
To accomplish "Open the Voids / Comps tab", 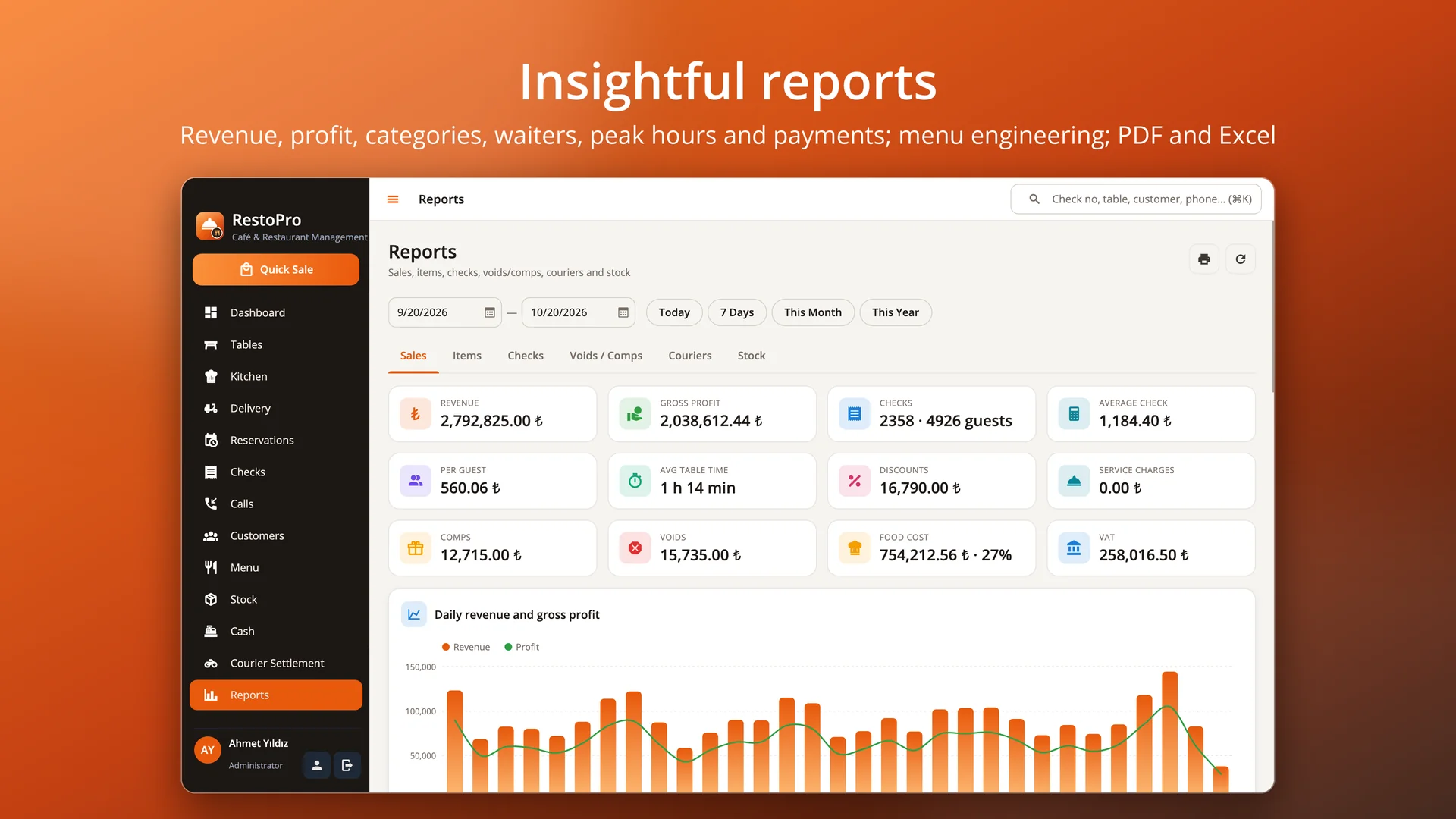I will click(x=606, y=356).
